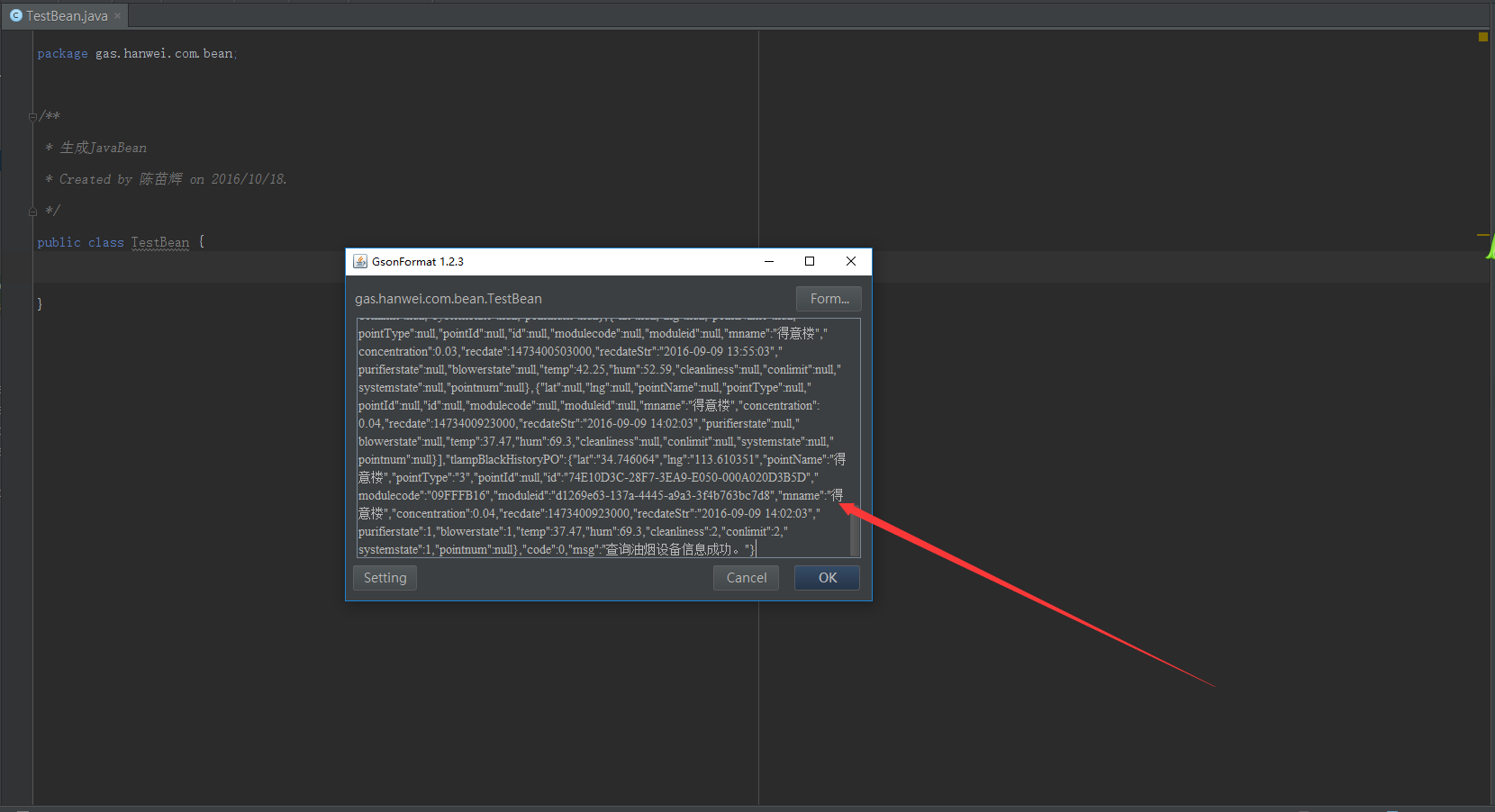This screenshot has width=1495, height=812.
Task: Close the TestBean.java tab
Action: coord(118,16)
